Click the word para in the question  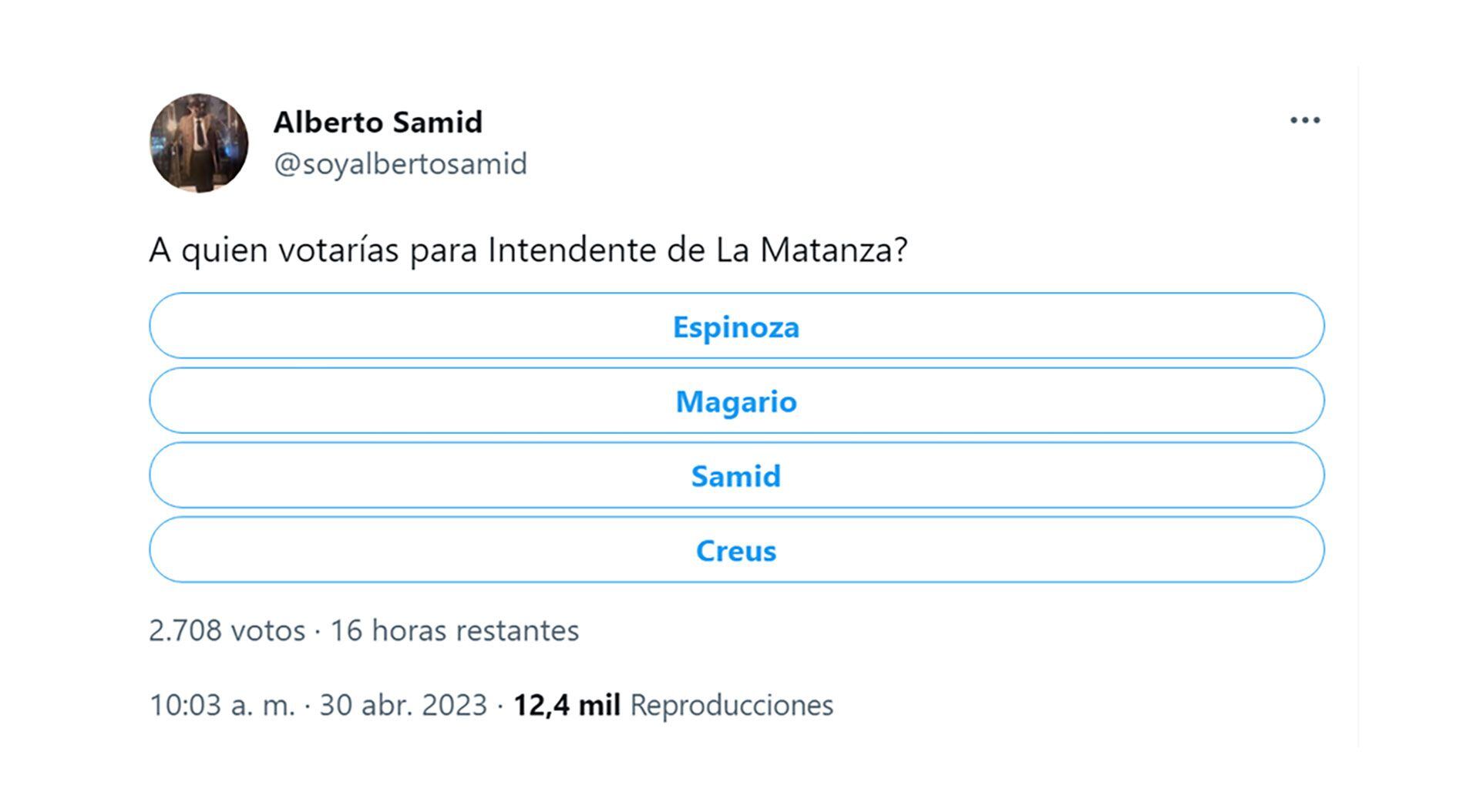(443, 251)
